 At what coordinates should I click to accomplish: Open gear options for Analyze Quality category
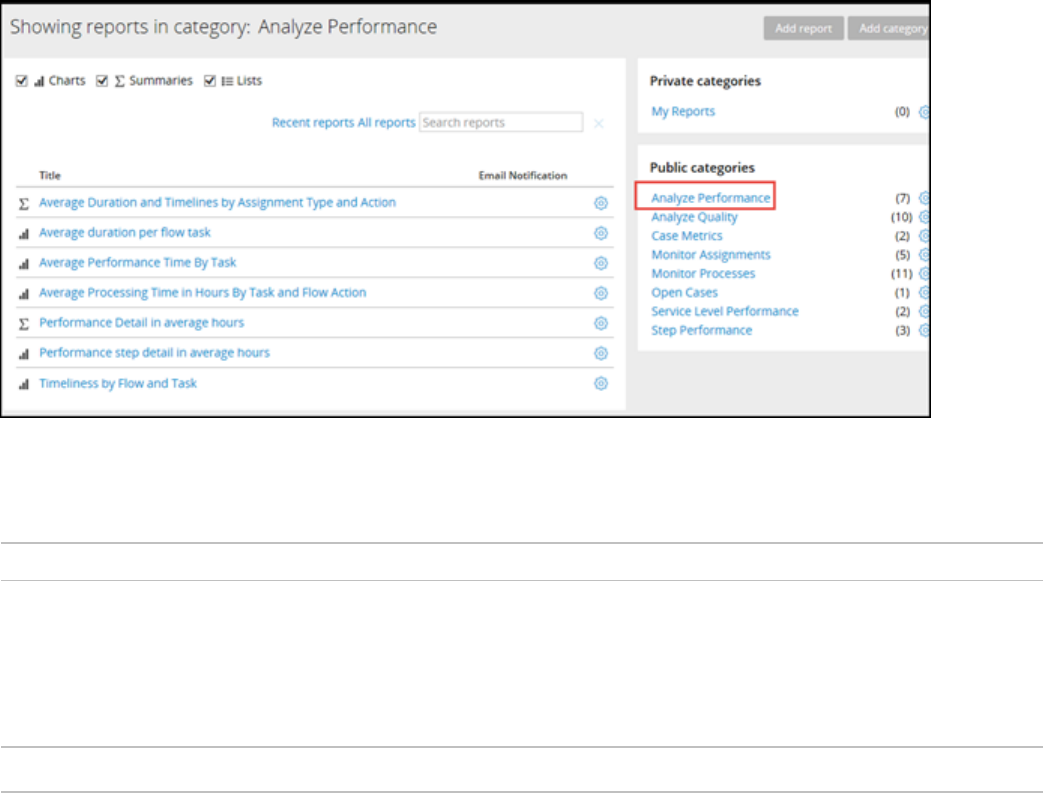[x=924, y=217]
